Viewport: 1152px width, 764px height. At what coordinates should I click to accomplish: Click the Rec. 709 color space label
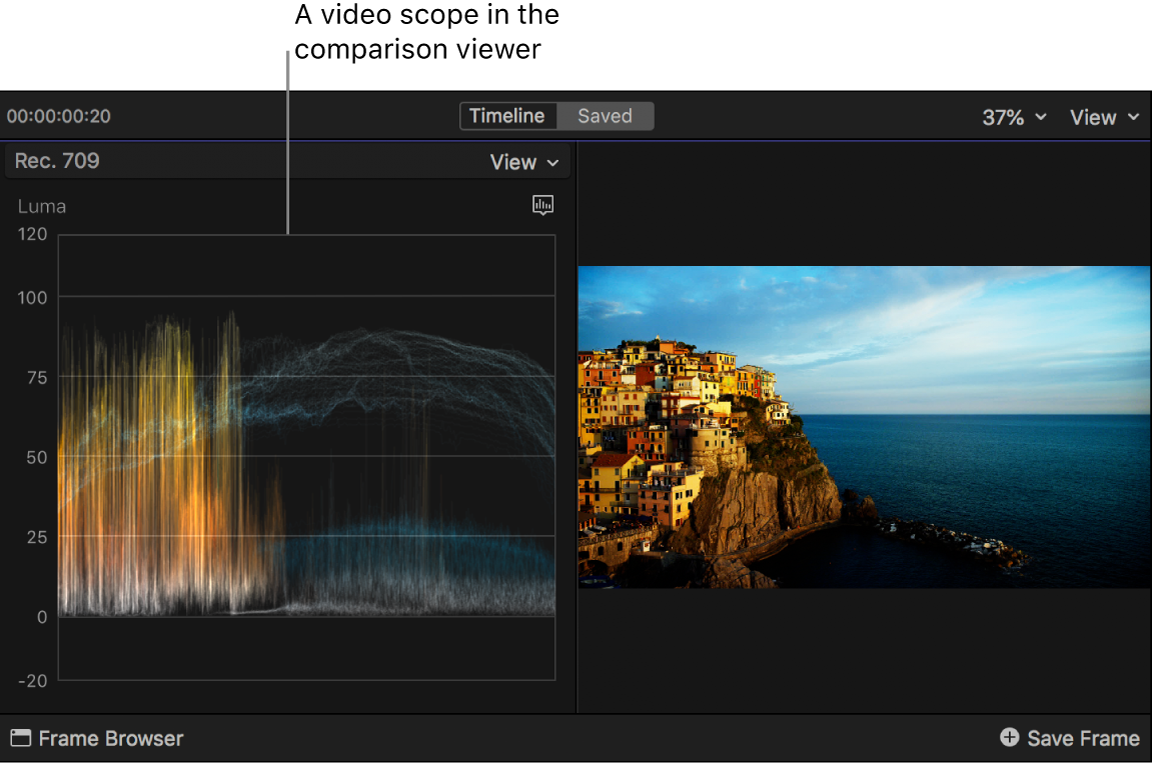[56, 161]
